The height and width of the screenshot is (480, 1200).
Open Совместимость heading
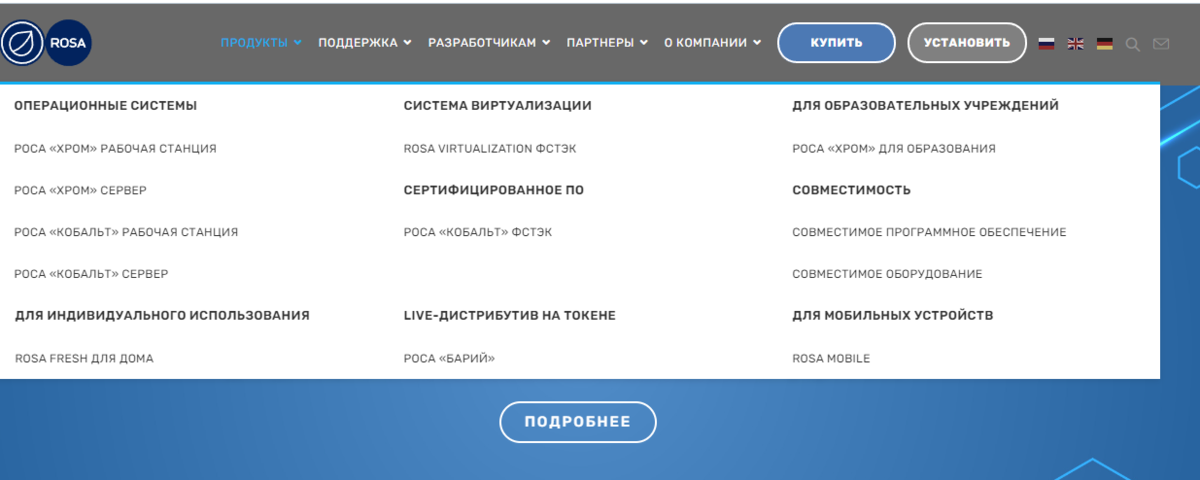[852, 190]
